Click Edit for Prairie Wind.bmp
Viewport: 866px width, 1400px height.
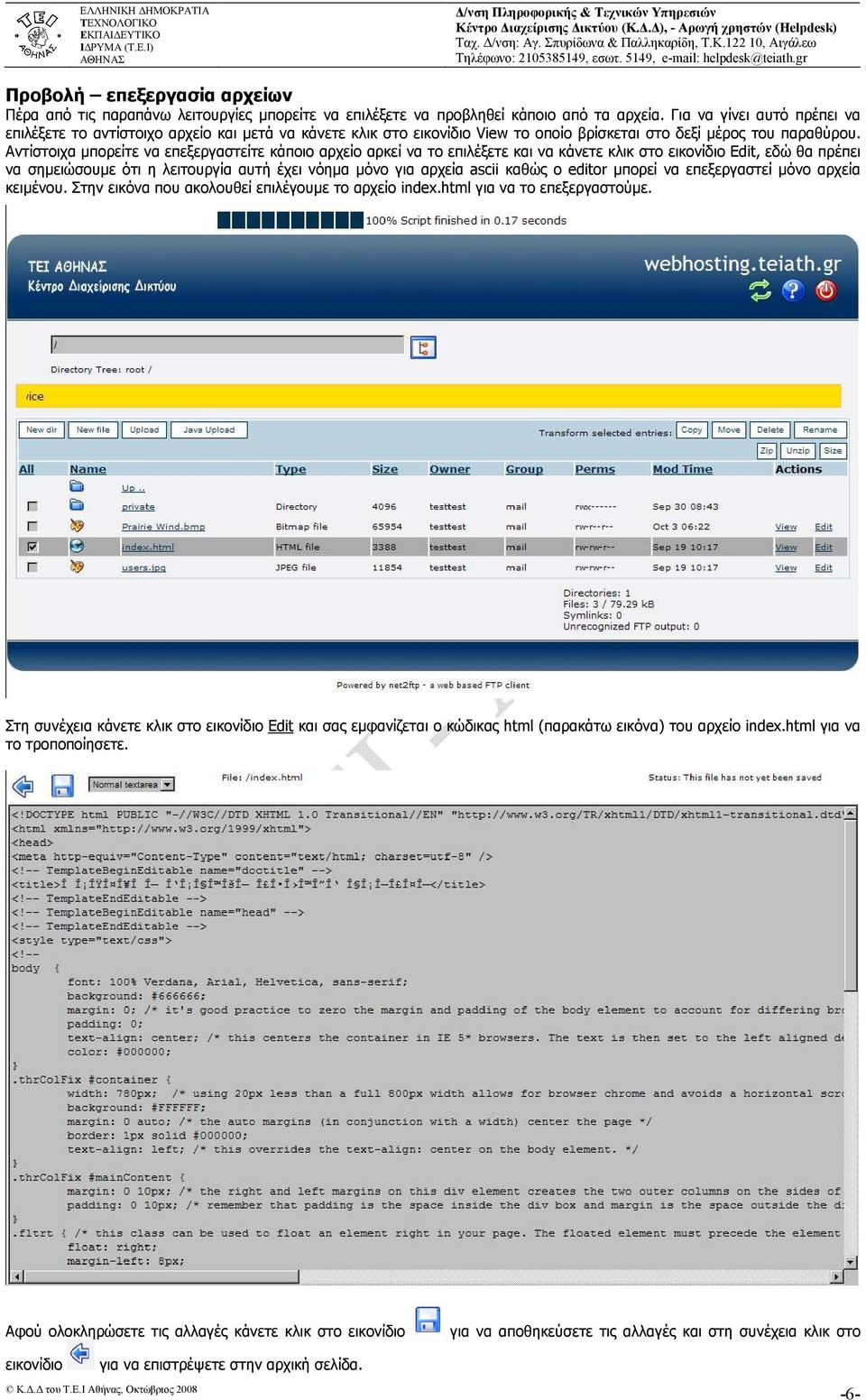(824, 527)
